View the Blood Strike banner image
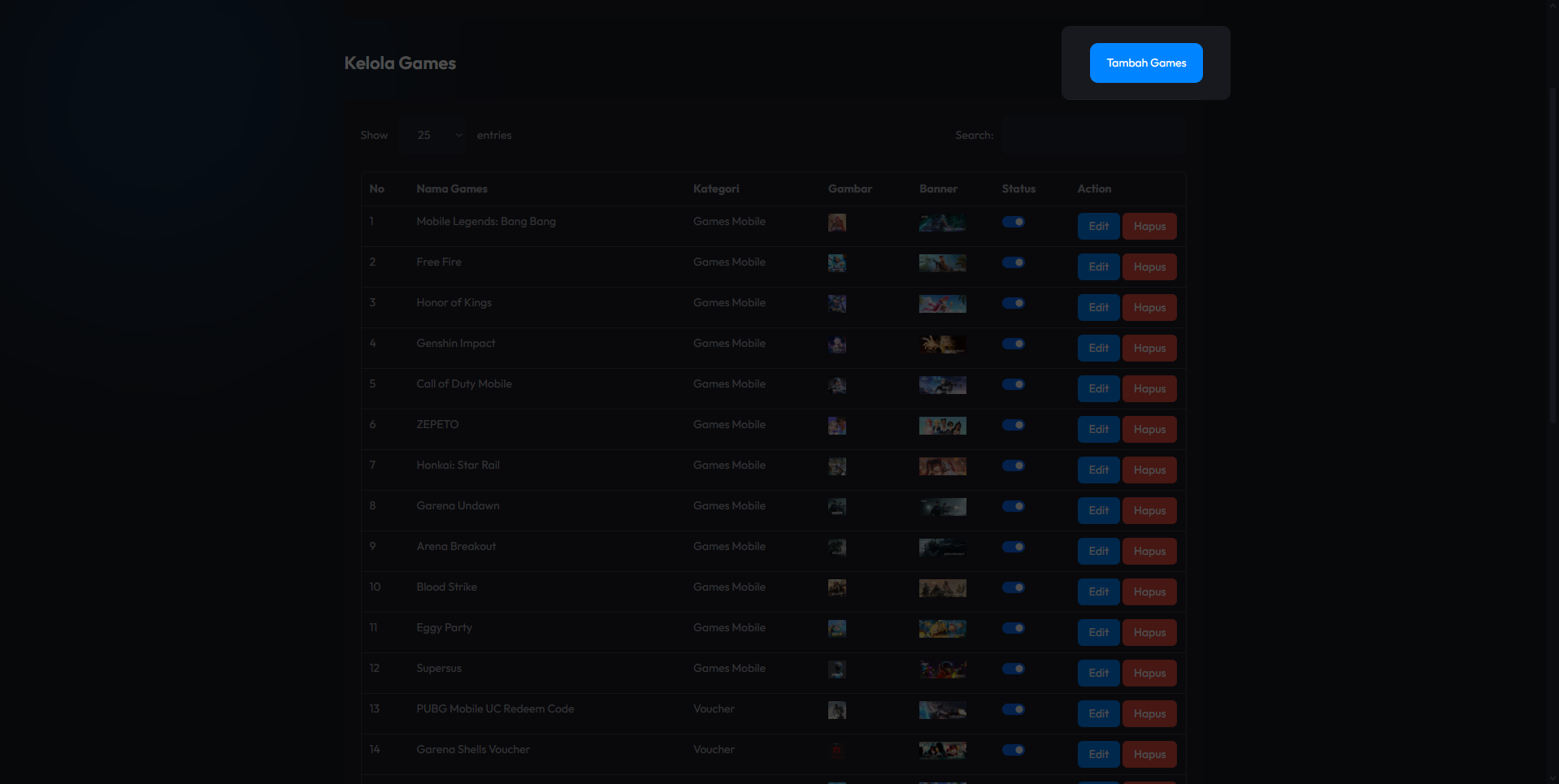Viewport: 1559px width, 784px height. (943, 588)
